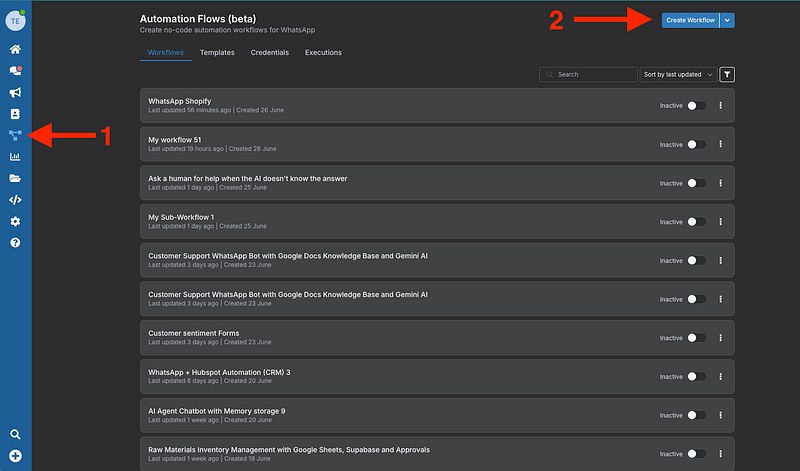Enable the My workflow 51 toggle
This screenshot has width=800, height=471.
click(696, 144)
